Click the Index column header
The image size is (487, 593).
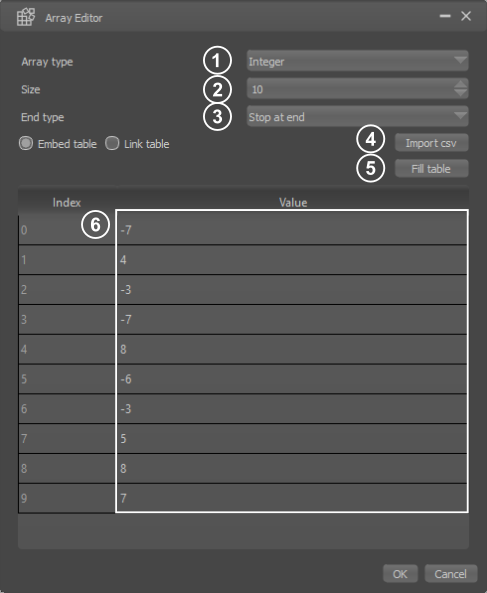click(67, 202)
